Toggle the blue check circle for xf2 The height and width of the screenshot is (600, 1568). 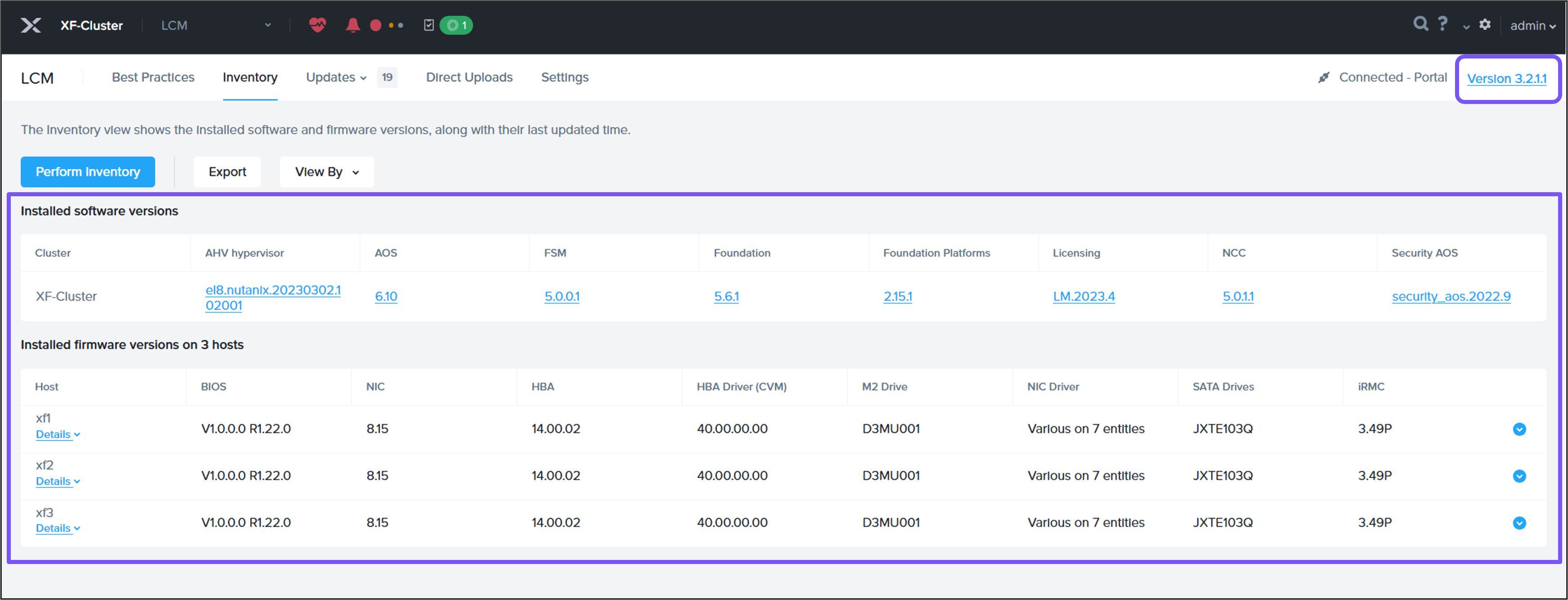tap(1518, 476)
